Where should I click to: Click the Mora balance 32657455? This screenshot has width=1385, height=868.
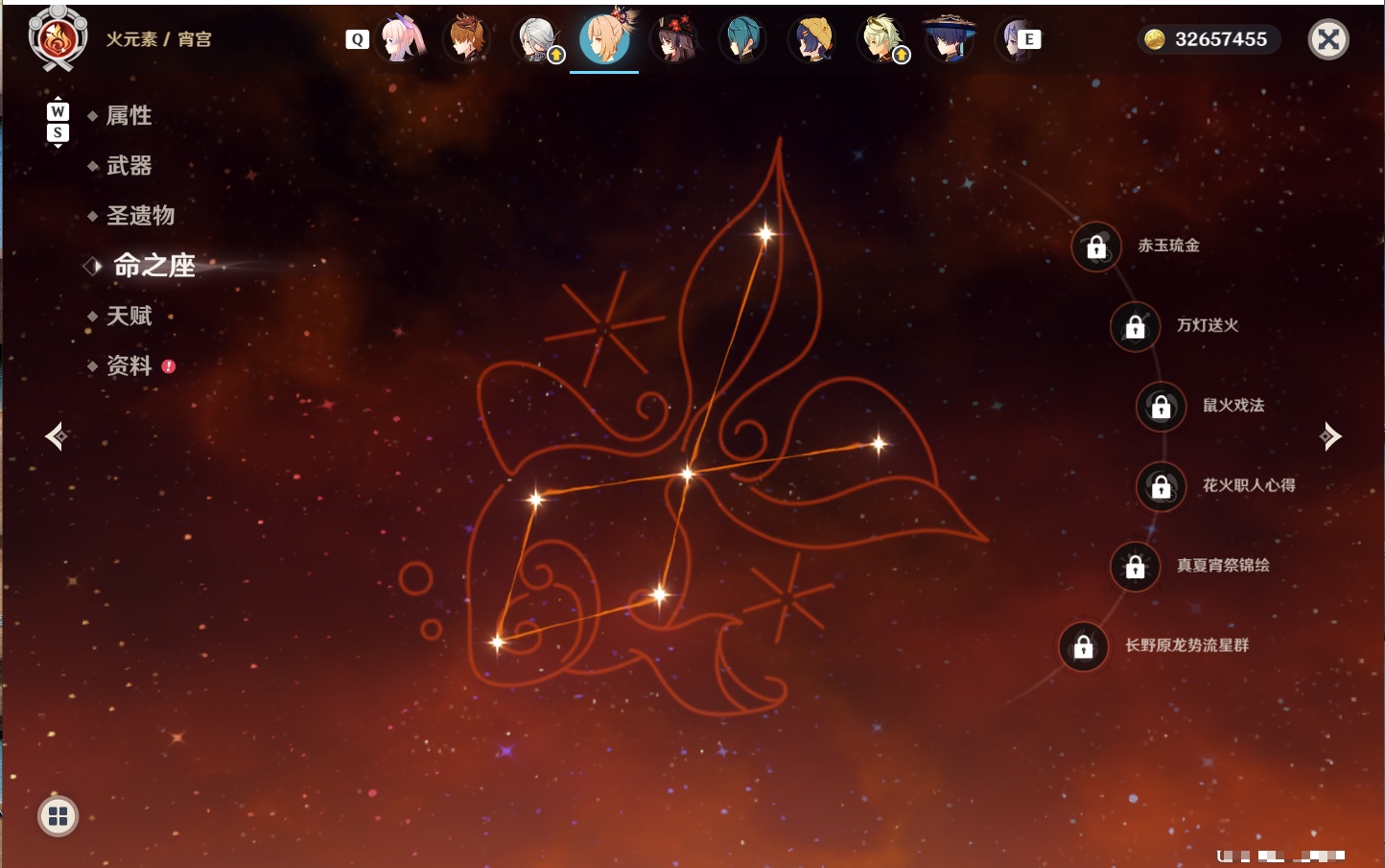point(1221,39)
